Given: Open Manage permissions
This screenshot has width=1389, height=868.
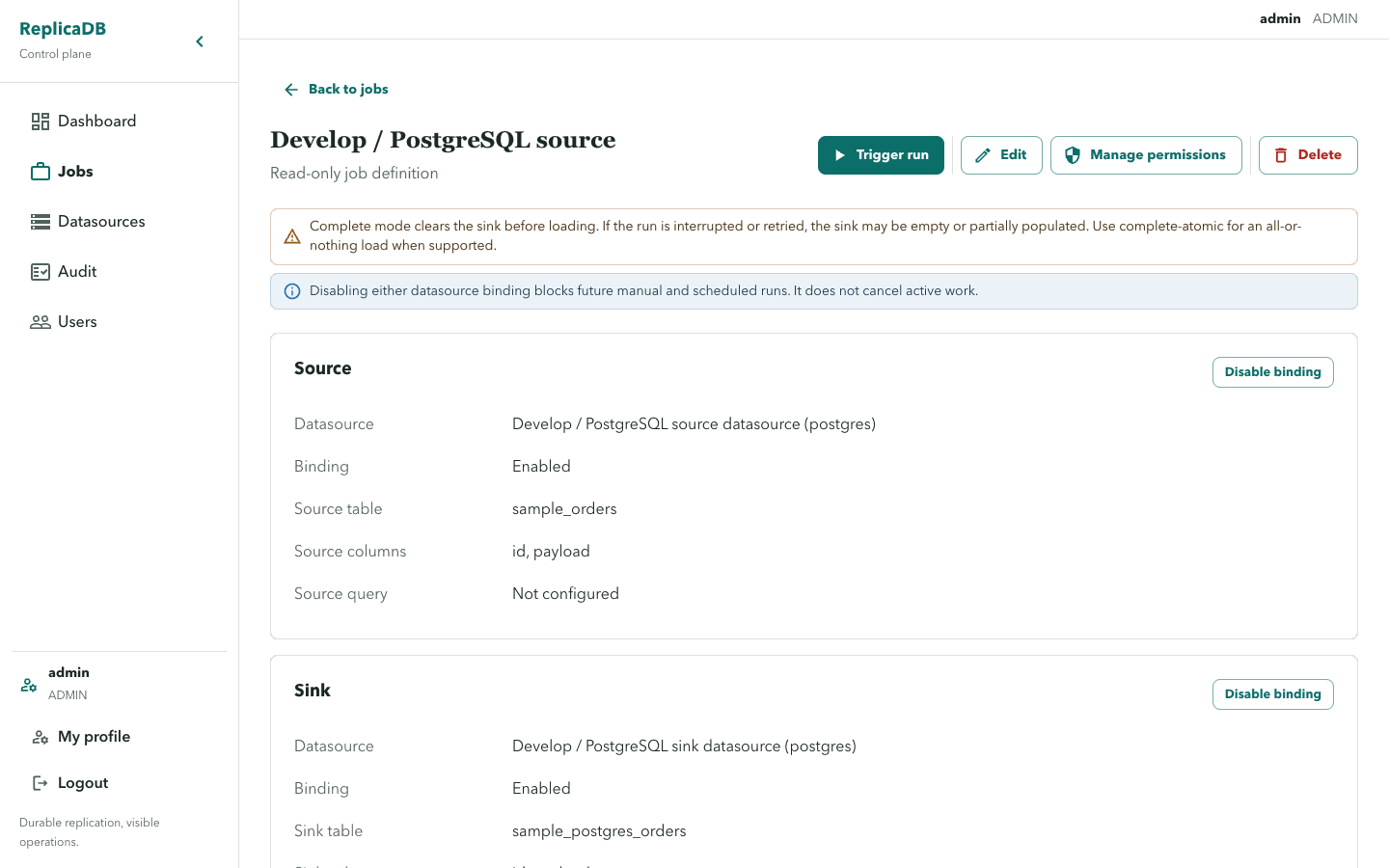Looking at the screenshot, I should [1146, 155].
